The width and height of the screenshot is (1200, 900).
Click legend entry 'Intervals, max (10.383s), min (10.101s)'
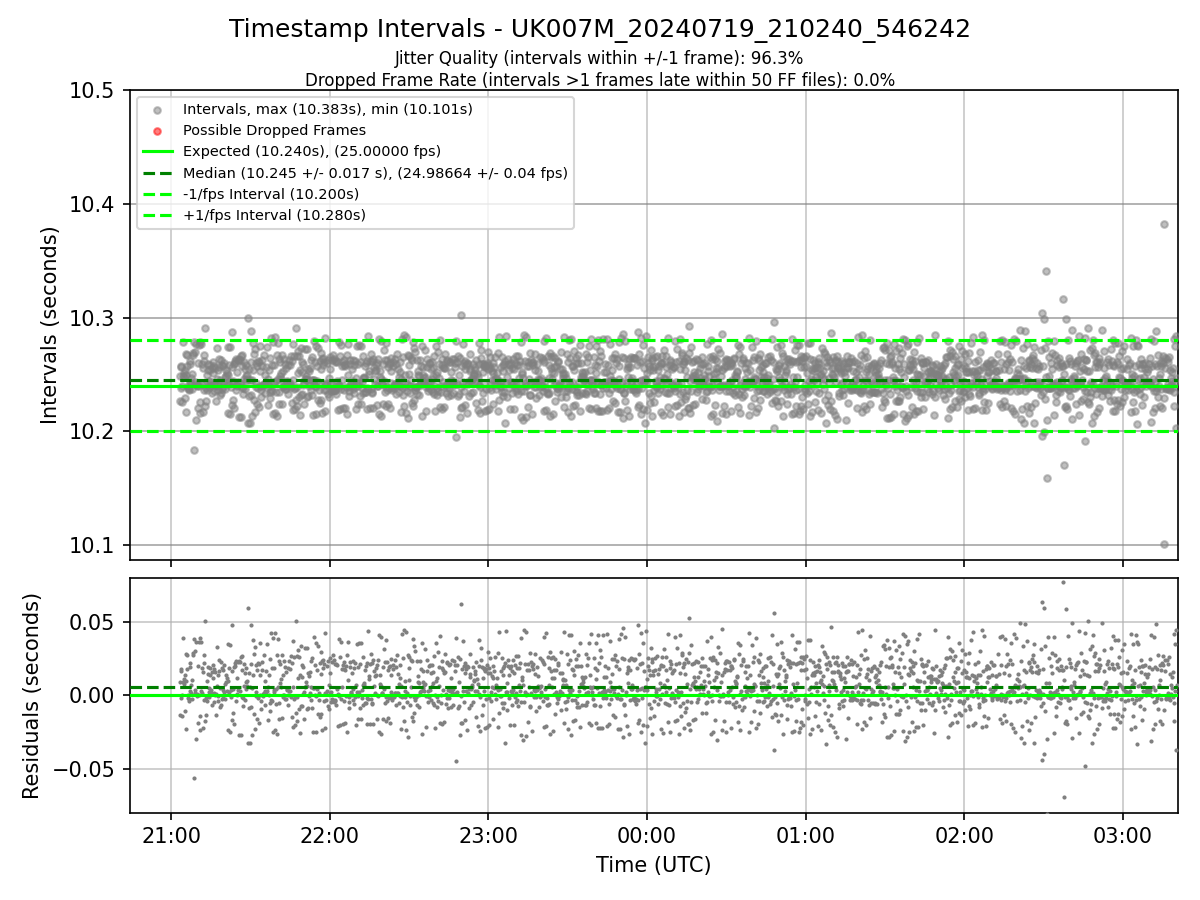coord(328,108)
